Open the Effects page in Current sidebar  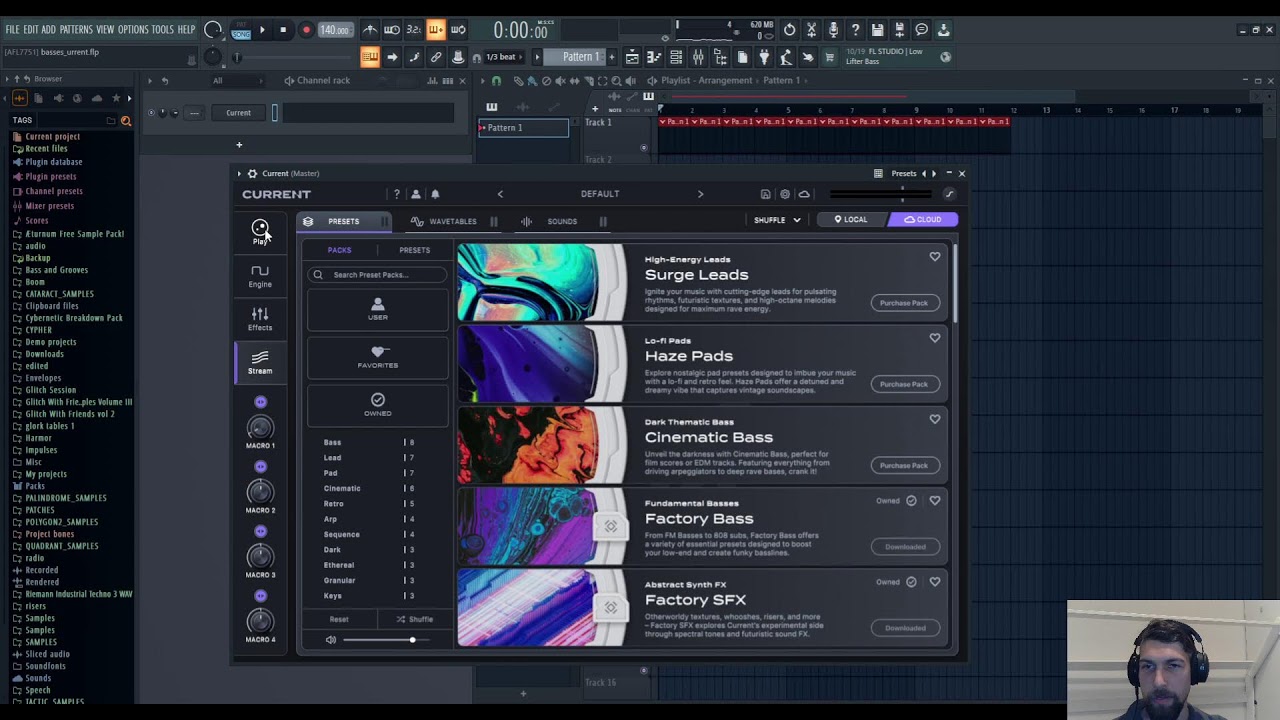tap(260, 318)
